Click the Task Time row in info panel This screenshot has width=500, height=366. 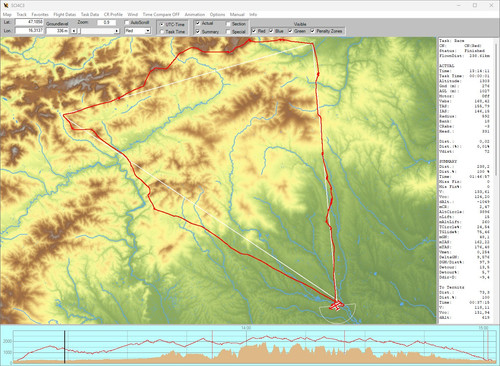465,76
